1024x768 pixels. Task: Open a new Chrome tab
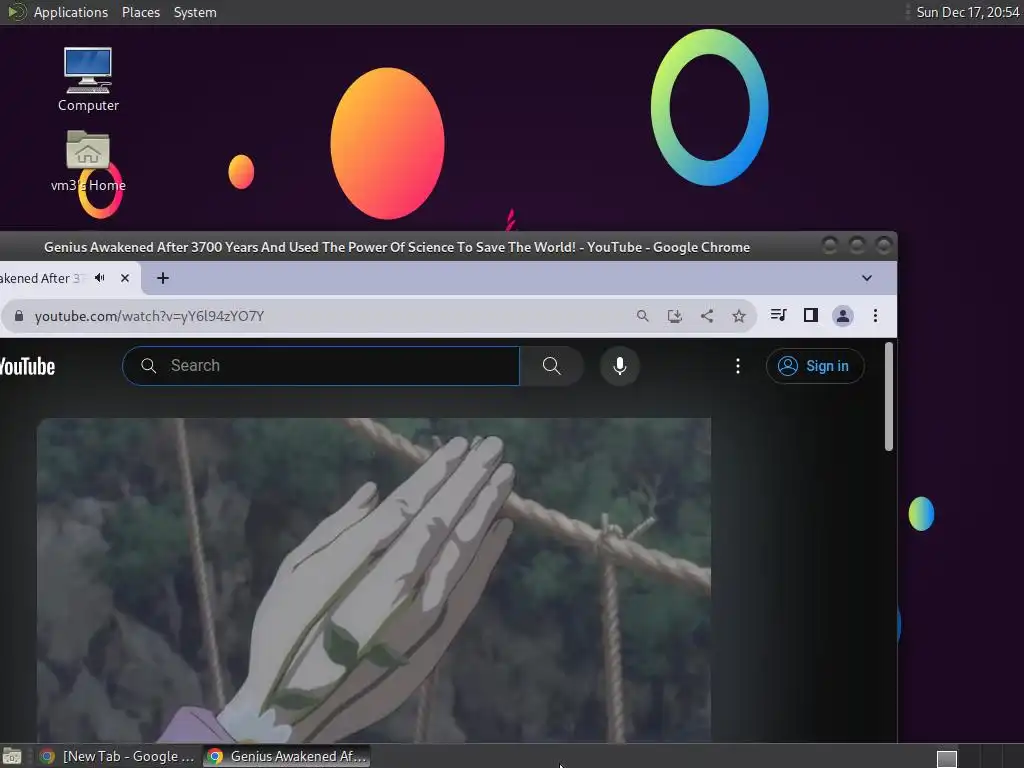coord(163,278)
